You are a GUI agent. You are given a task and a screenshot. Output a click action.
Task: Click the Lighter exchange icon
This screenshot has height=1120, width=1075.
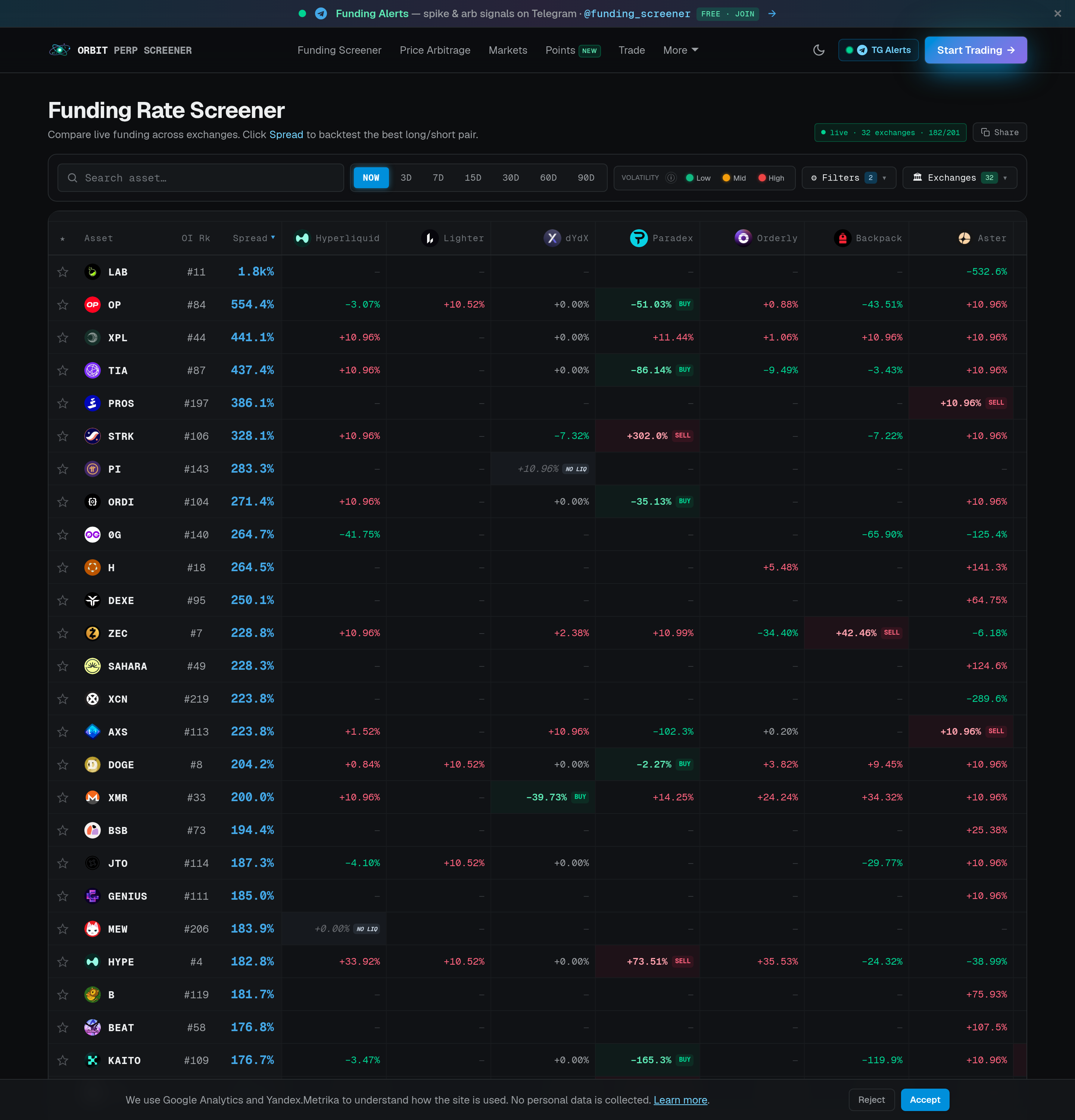tap(430, 238)
